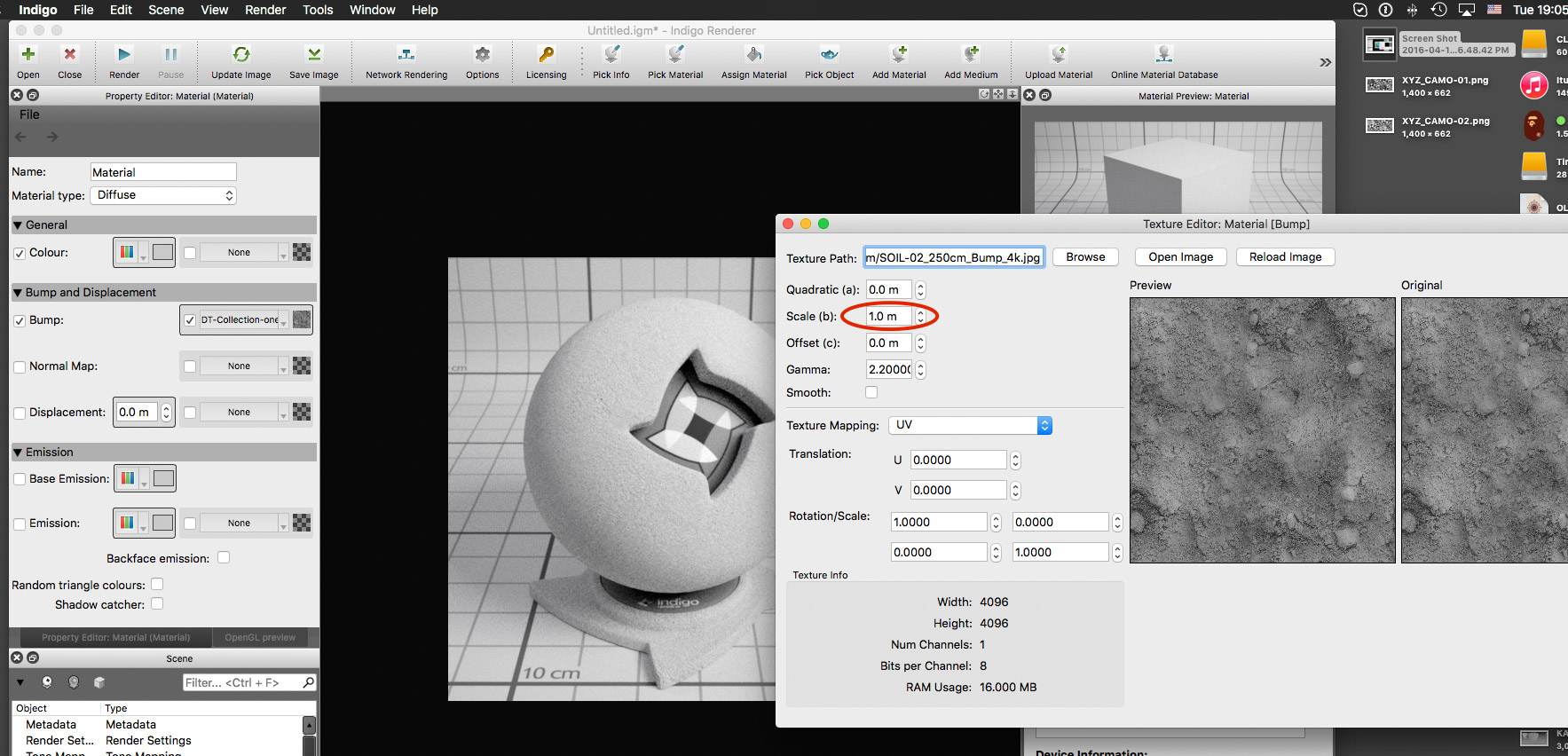The height and width of the screenshot is (756, 1568).
Task: Open the Scene menu
Action: [166, 10]
